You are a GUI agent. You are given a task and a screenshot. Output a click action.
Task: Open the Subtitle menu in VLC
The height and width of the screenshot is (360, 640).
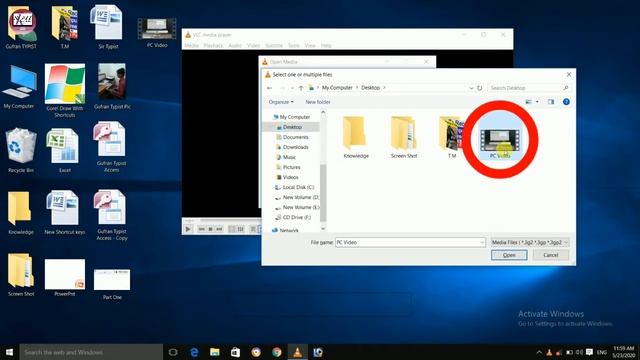point(274,46)
